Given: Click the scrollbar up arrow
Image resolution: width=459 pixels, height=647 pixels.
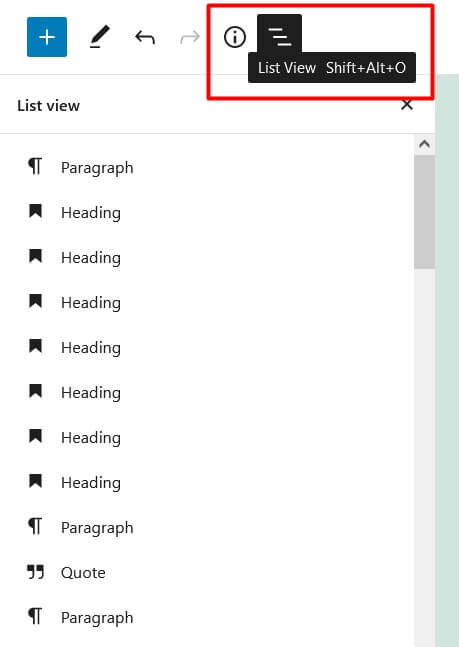Looking at the screenshot, I should (424, 144).
